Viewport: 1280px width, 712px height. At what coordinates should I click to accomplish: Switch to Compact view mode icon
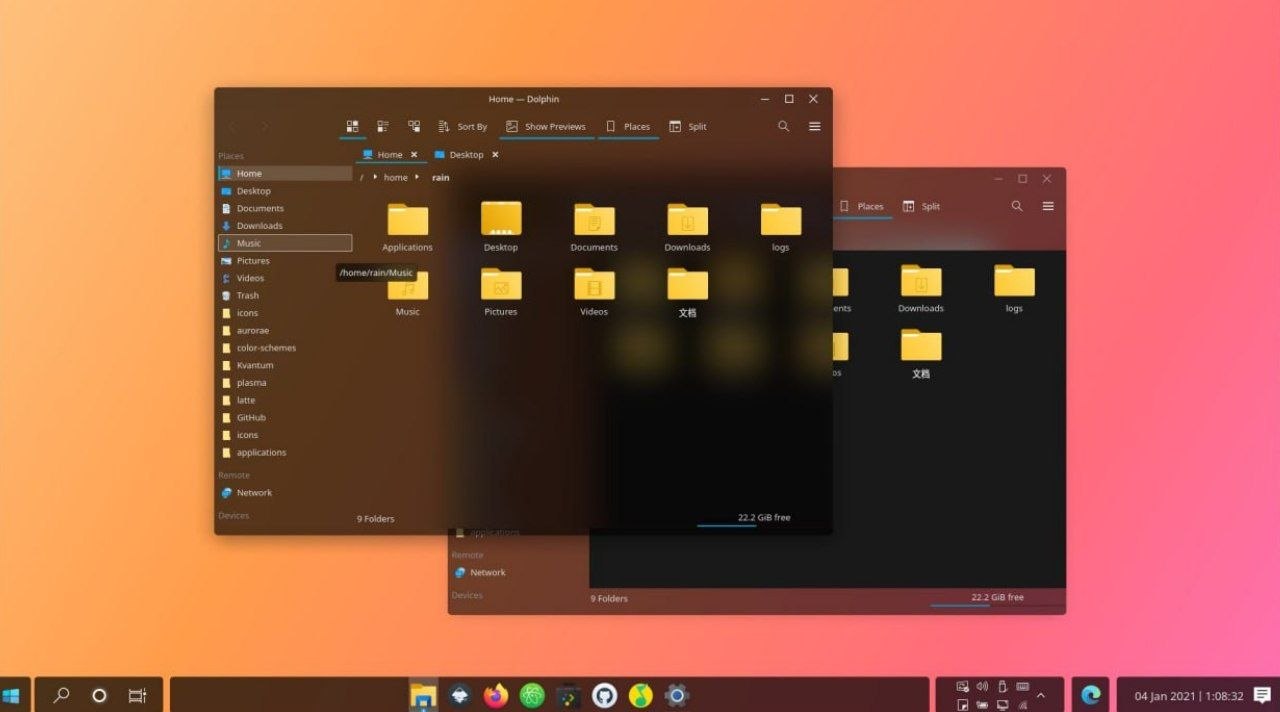tap(383, 127)
